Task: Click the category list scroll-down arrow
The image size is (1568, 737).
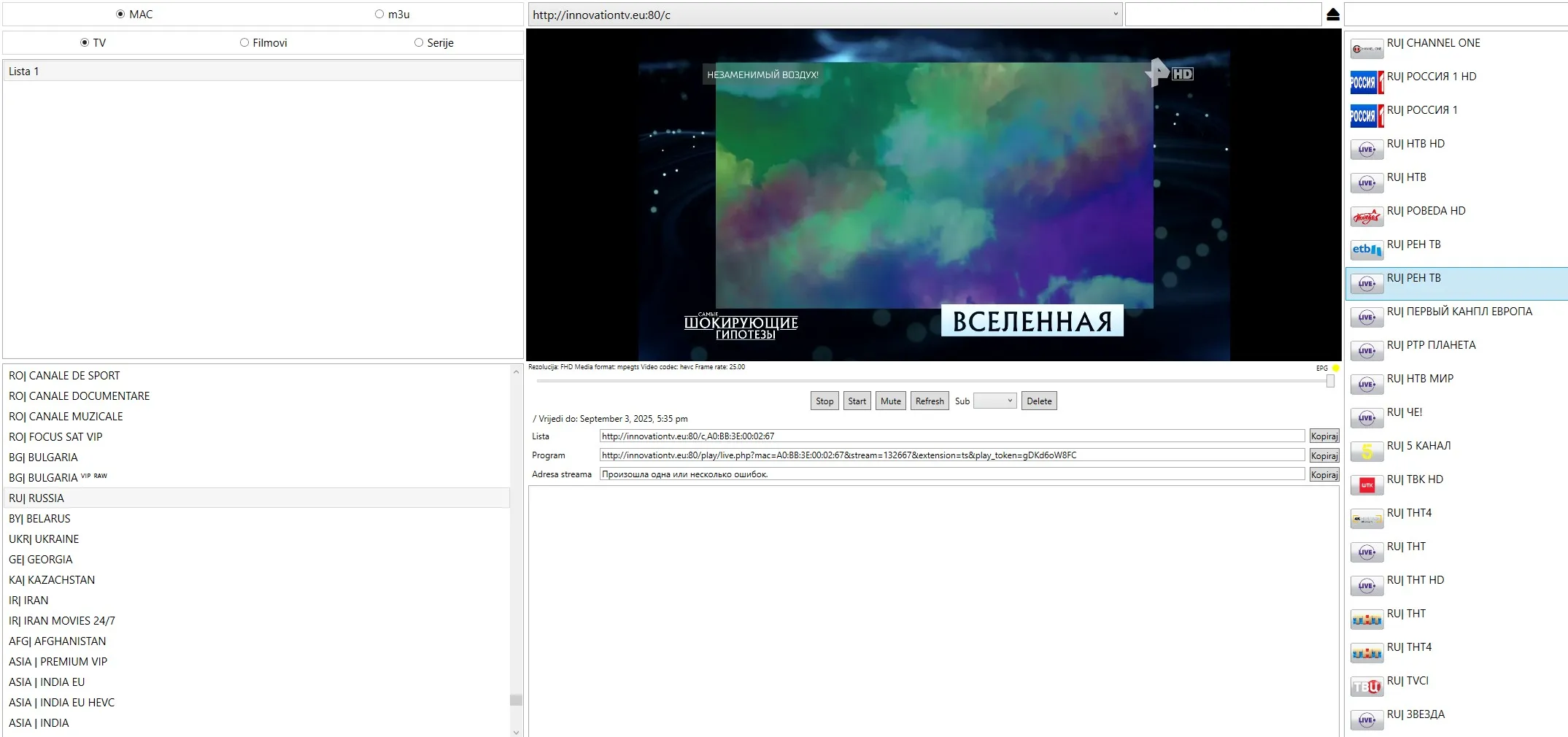Action: tap(516, 732)
